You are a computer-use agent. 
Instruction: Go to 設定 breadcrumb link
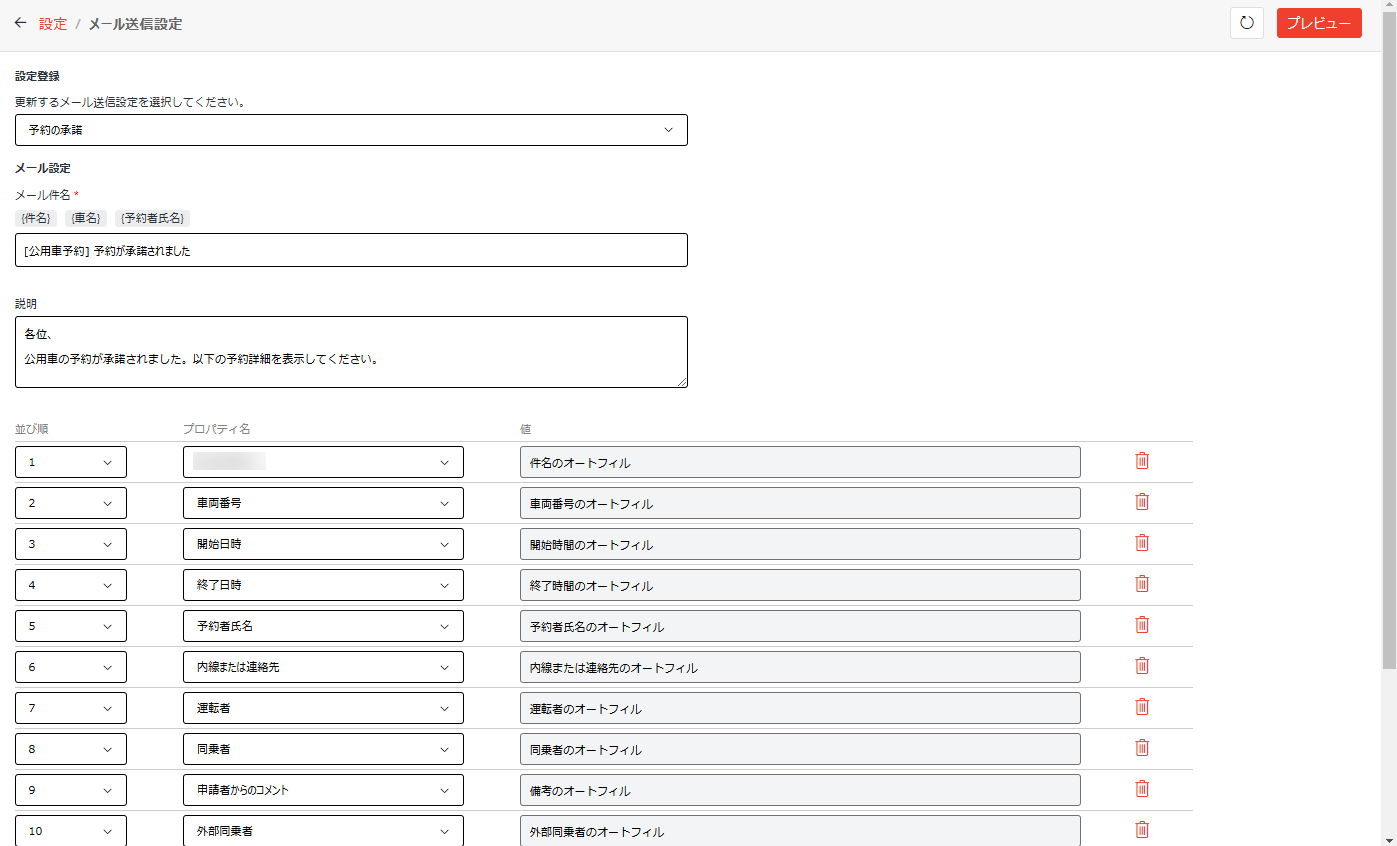tap(53, 24)
